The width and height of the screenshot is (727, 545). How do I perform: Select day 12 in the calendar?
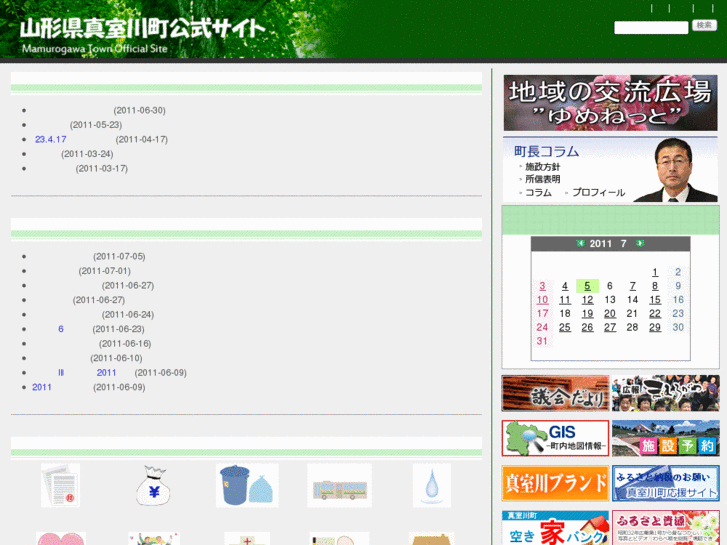pos(587,300)
